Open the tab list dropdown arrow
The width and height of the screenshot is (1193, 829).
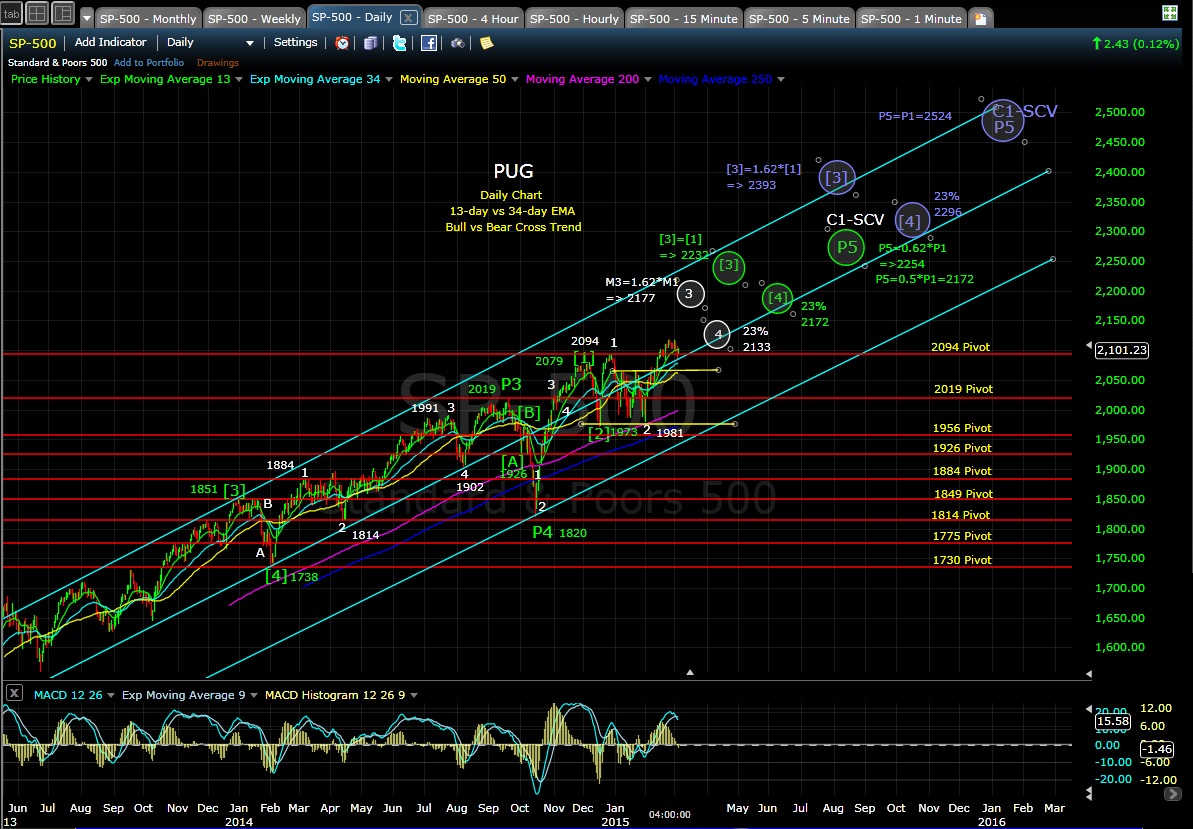click(86, 18)
